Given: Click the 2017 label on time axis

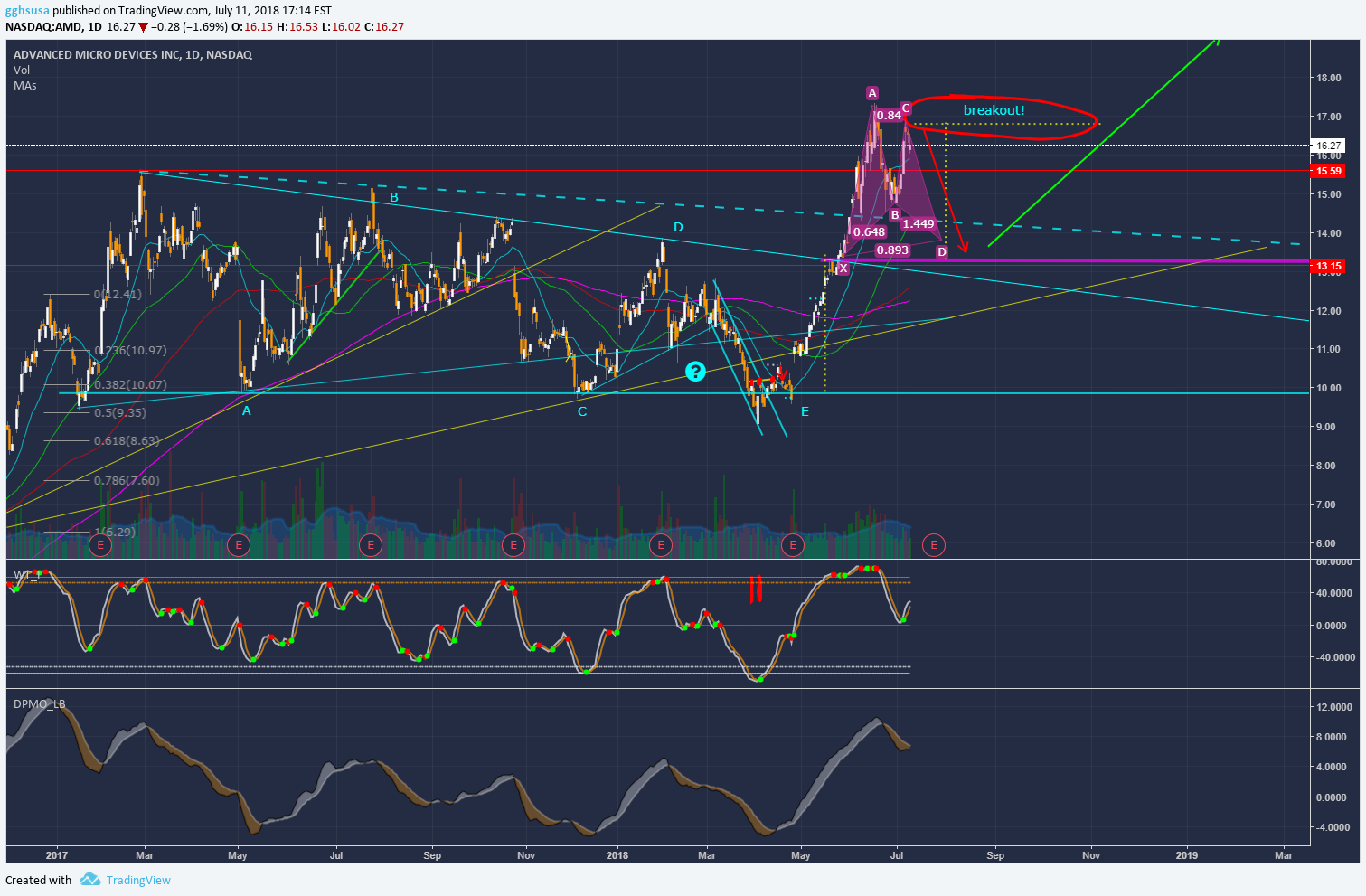Looking at the screenshot, I should [57, 855].
